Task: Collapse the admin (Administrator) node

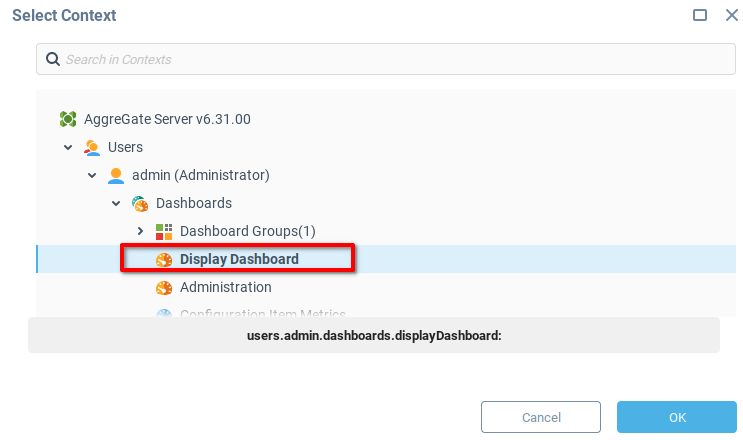Action: 92,175
